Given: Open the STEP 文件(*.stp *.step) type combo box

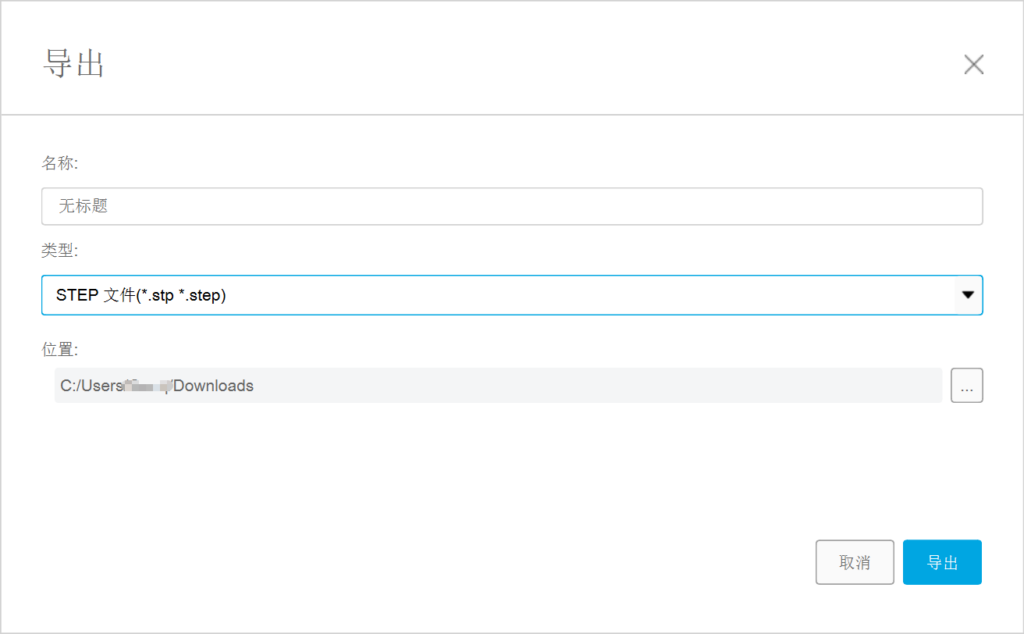Looking at the screenshot, I should 500,295.
